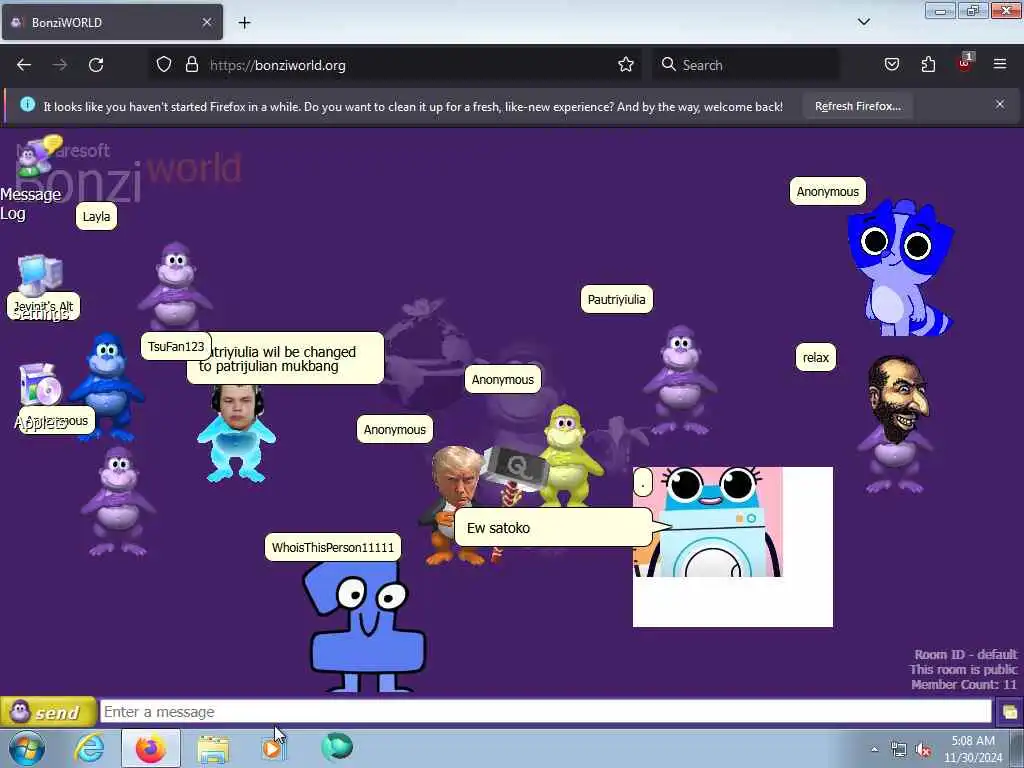Reload the page with the refresh icon
1024x768 pixels.
point(96,65)
